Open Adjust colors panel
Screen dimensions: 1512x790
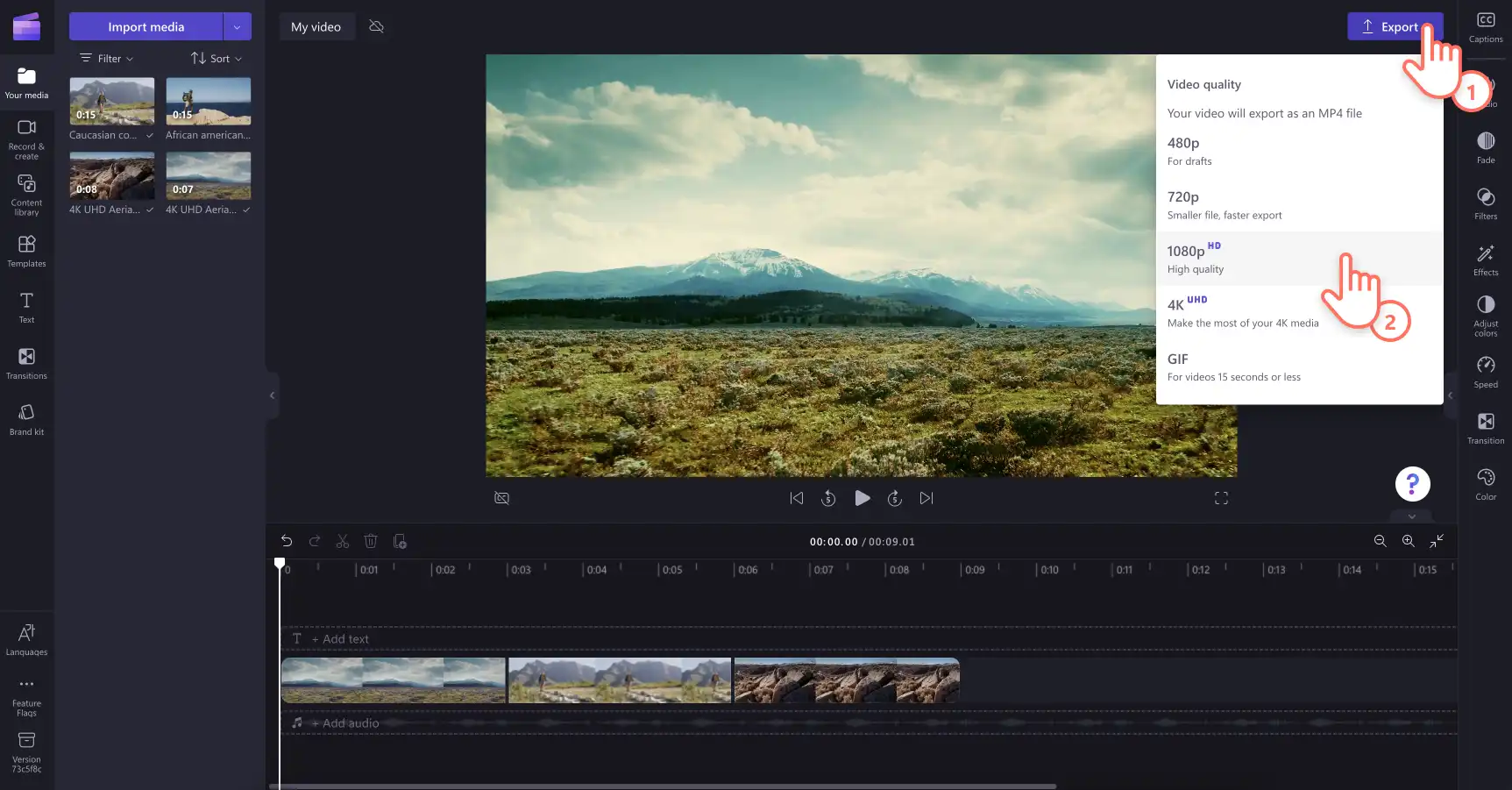pos(1486,315)
